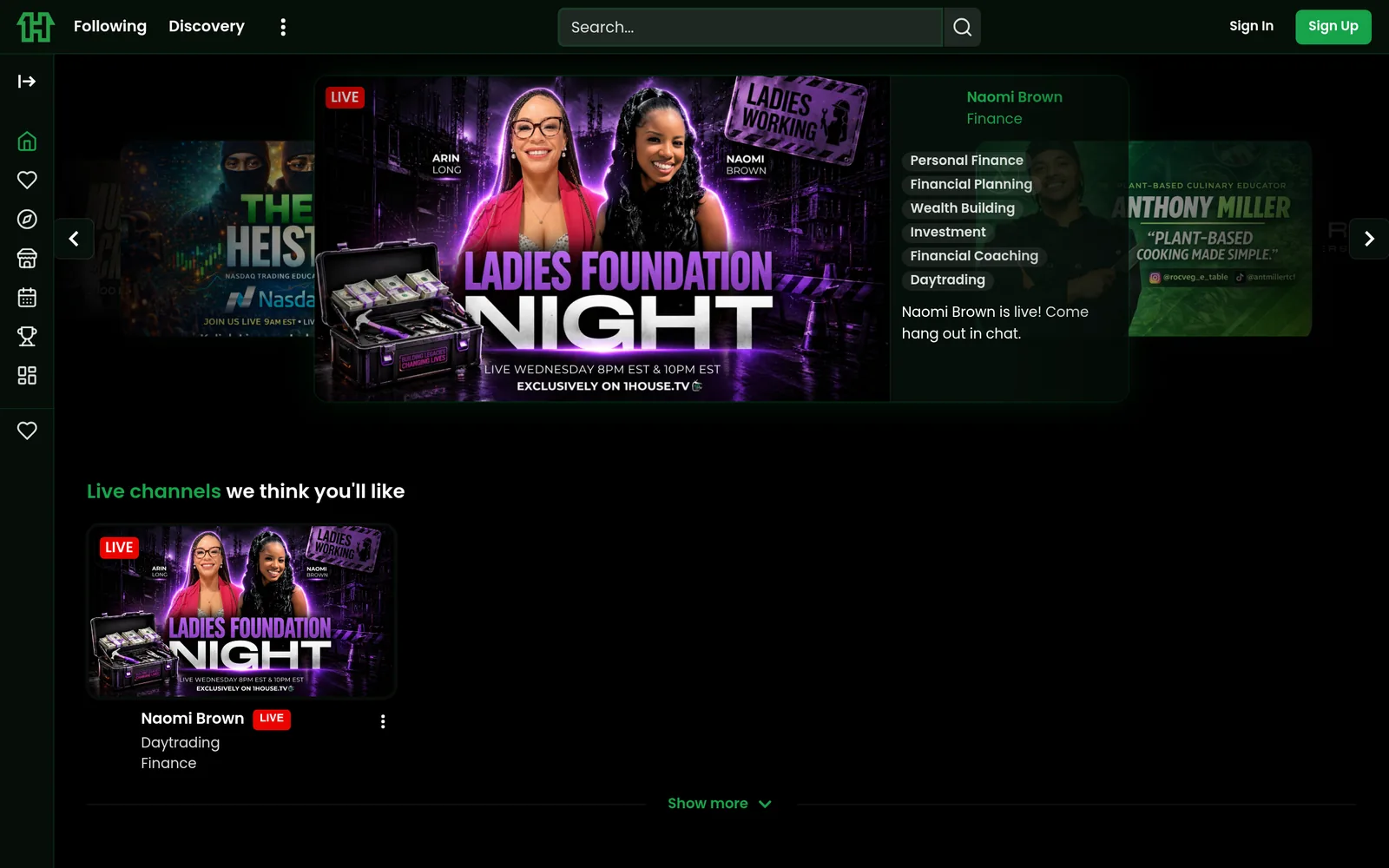Screen dimensions: 1389x868
Task: Click the lower heart icon in sidebar
Action: 27,431
